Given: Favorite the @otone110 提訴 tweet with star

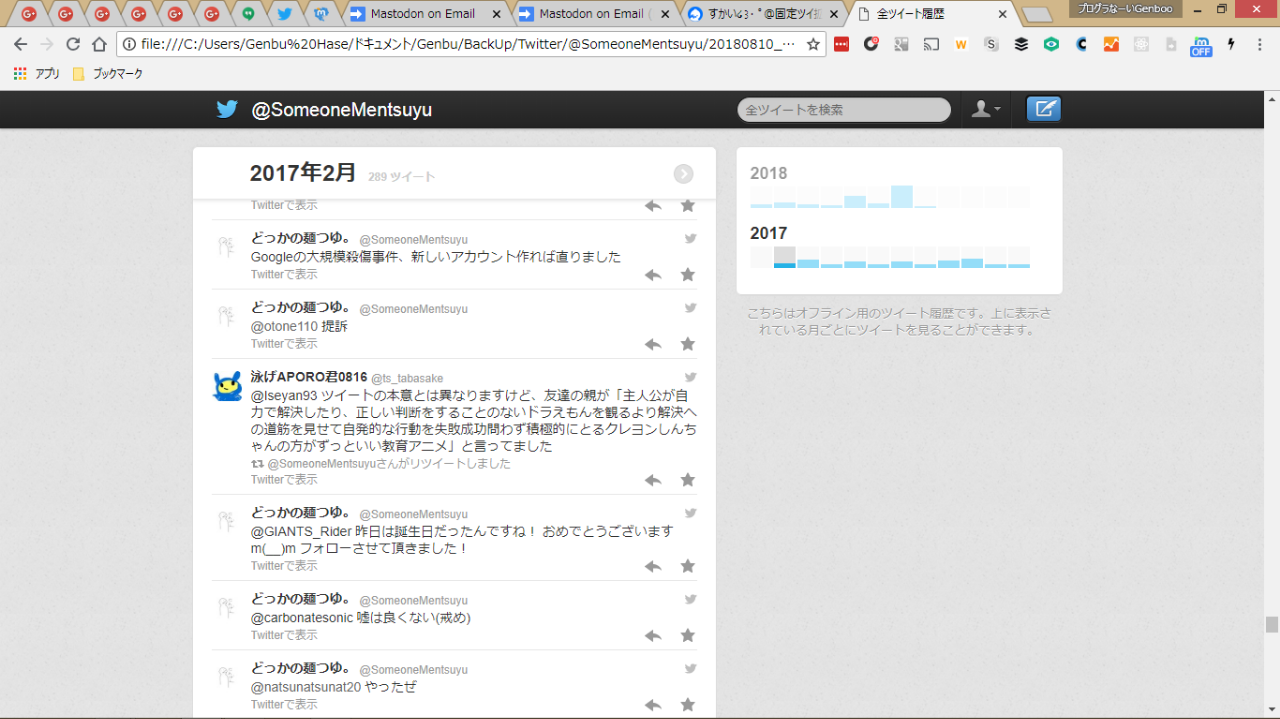Looking at the screenshot, I should pyautogui.click(x=688, y=344).
